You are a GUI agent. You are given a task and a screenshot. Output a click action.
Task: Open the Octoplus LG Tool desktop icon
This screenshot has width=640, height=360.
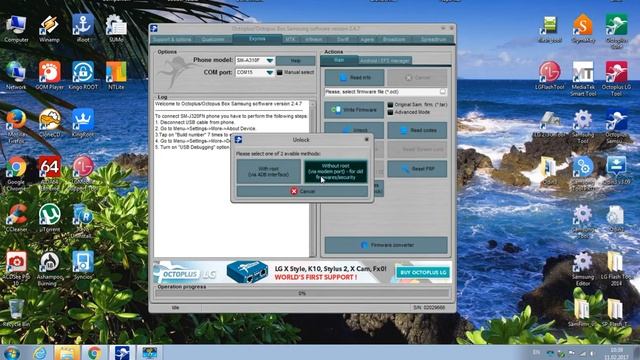(616, 79)
